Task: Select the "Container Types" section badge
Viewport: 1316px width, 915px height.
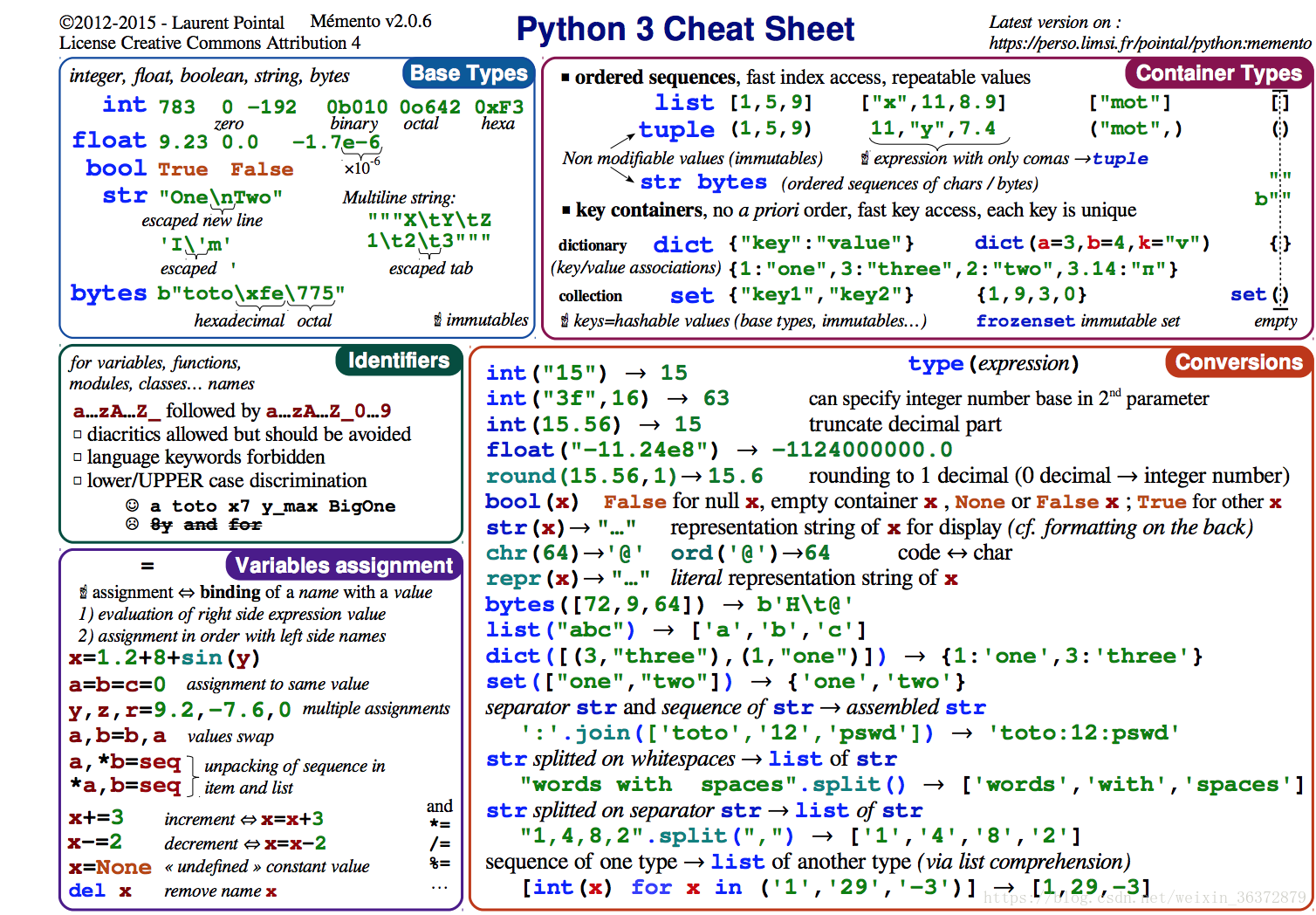Action: [1218, 73]
